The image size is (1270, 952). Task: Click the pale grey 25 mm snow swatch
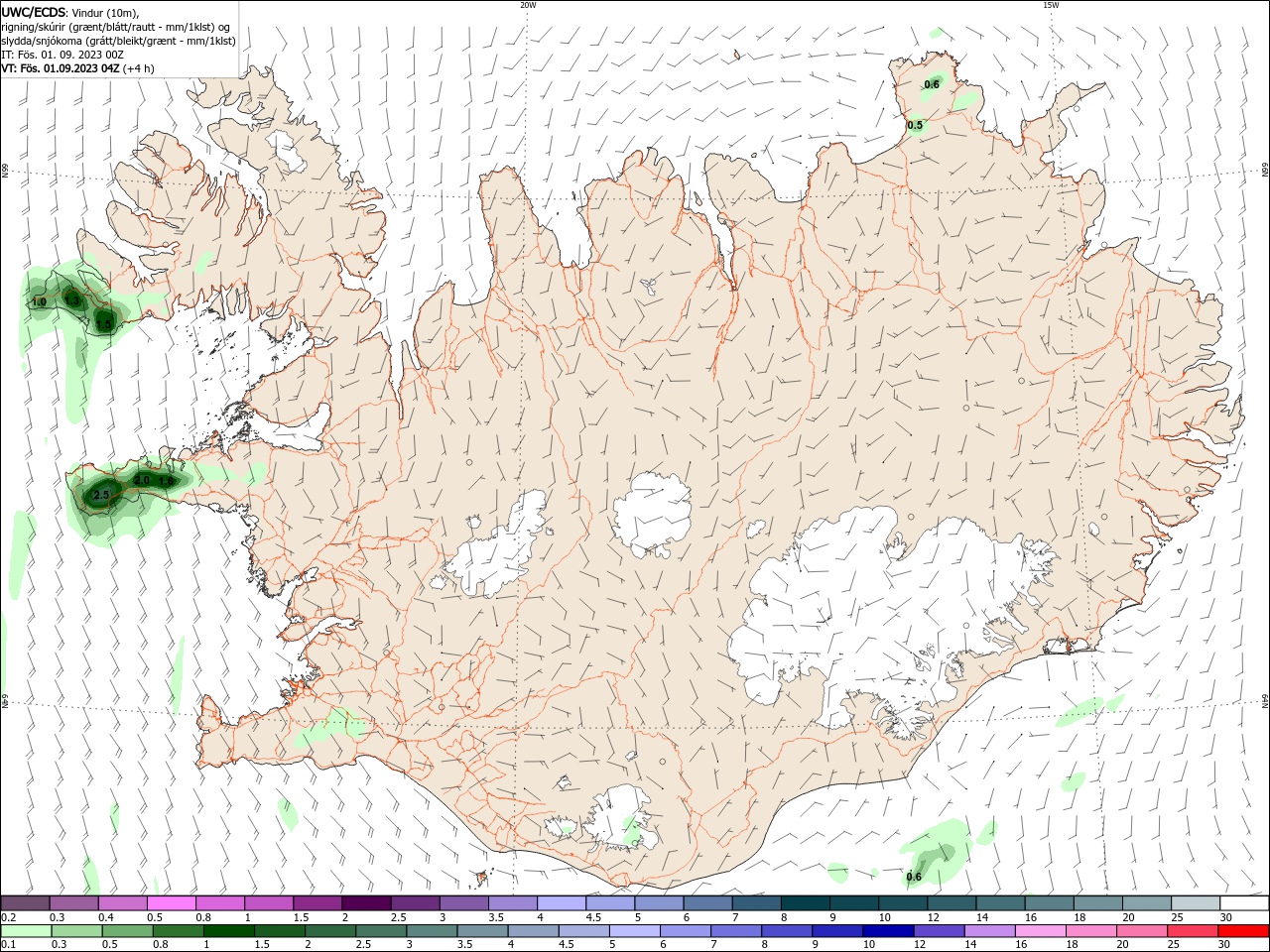(1196, 903)
